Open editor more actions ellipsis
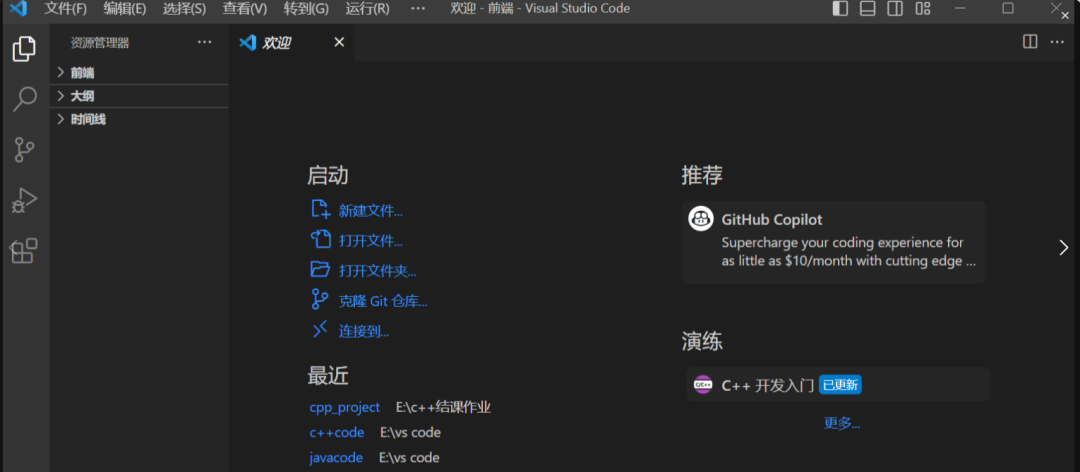Viewport: 1080px width, 472px height. pyautogui.click(x=1057, y=42)
